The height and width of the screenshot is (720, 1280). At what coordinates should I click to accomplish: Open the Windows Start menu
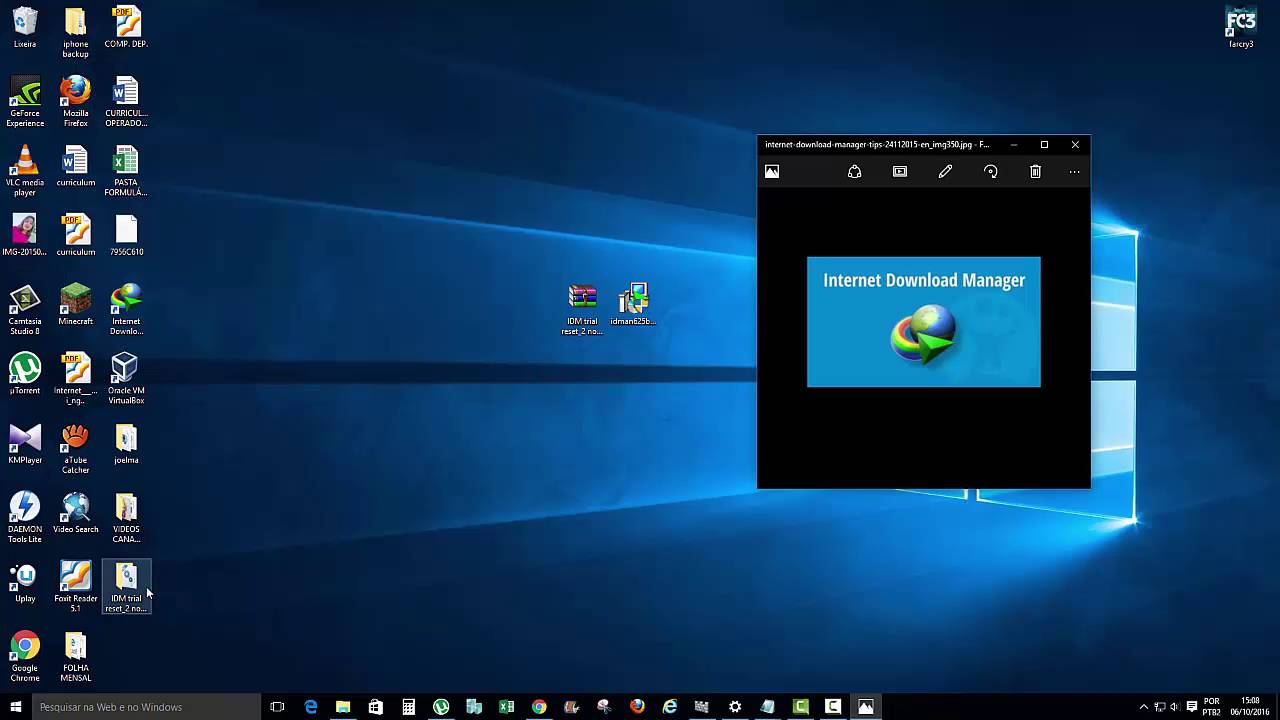[x=15, y=707]
